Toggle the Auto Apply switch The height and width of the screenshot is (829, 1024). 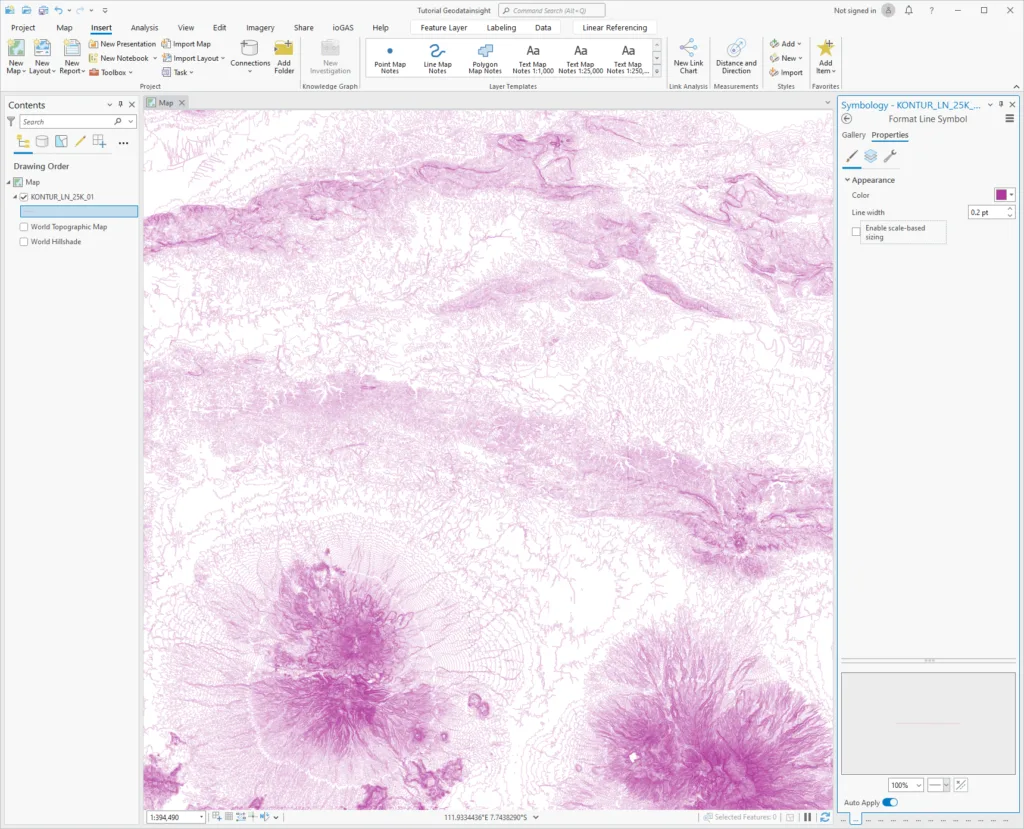coord(889,802)
